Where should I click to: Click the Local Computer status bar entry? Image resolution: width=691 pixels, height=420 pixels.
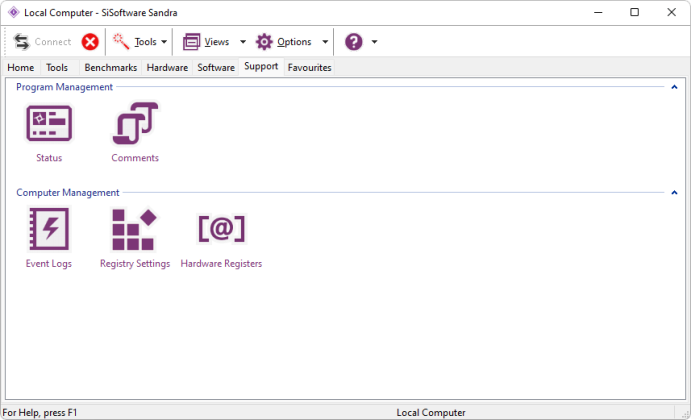click(431, 413)
